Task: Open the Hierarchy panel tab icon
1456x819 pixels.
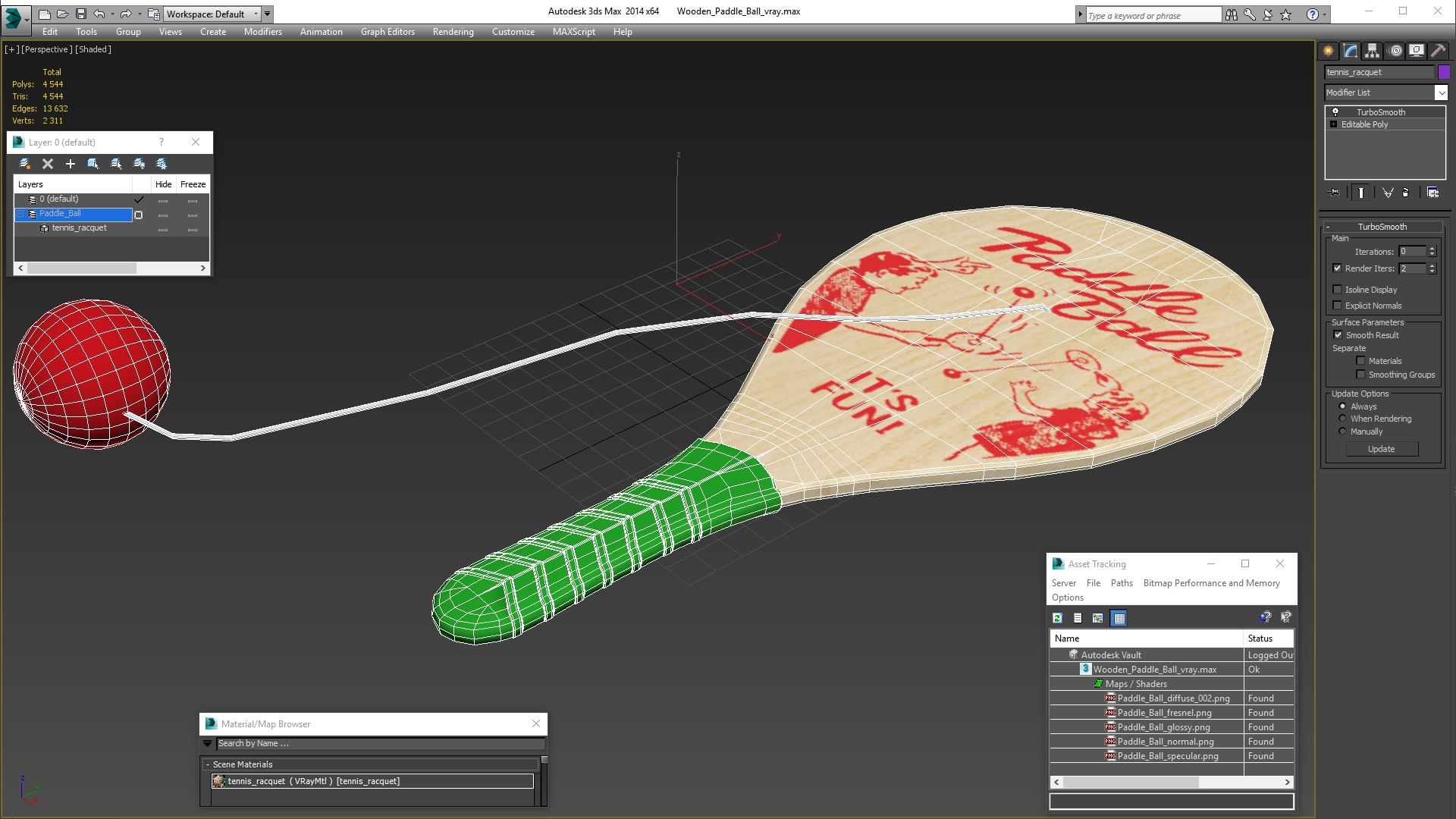Action: click(1373, 51)
